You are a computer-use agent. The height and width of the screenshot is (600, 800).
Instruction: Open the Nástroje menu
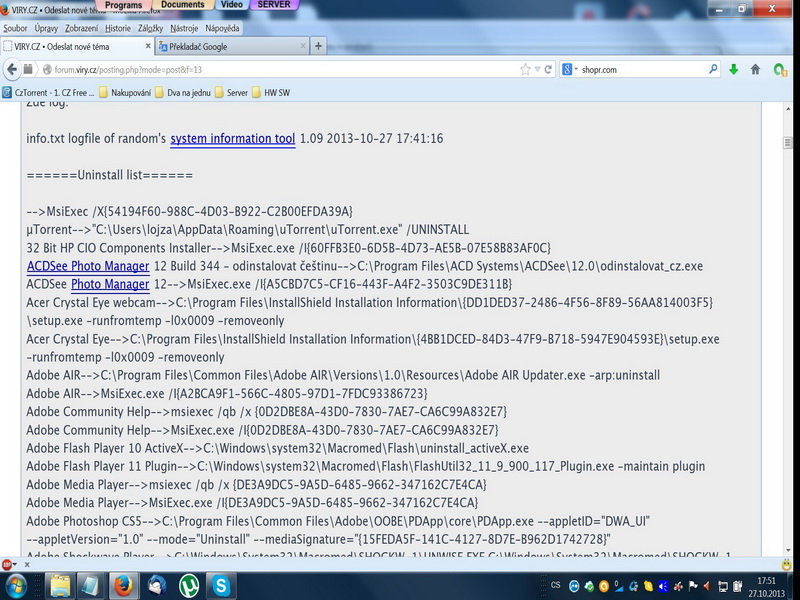pos(186,29)
